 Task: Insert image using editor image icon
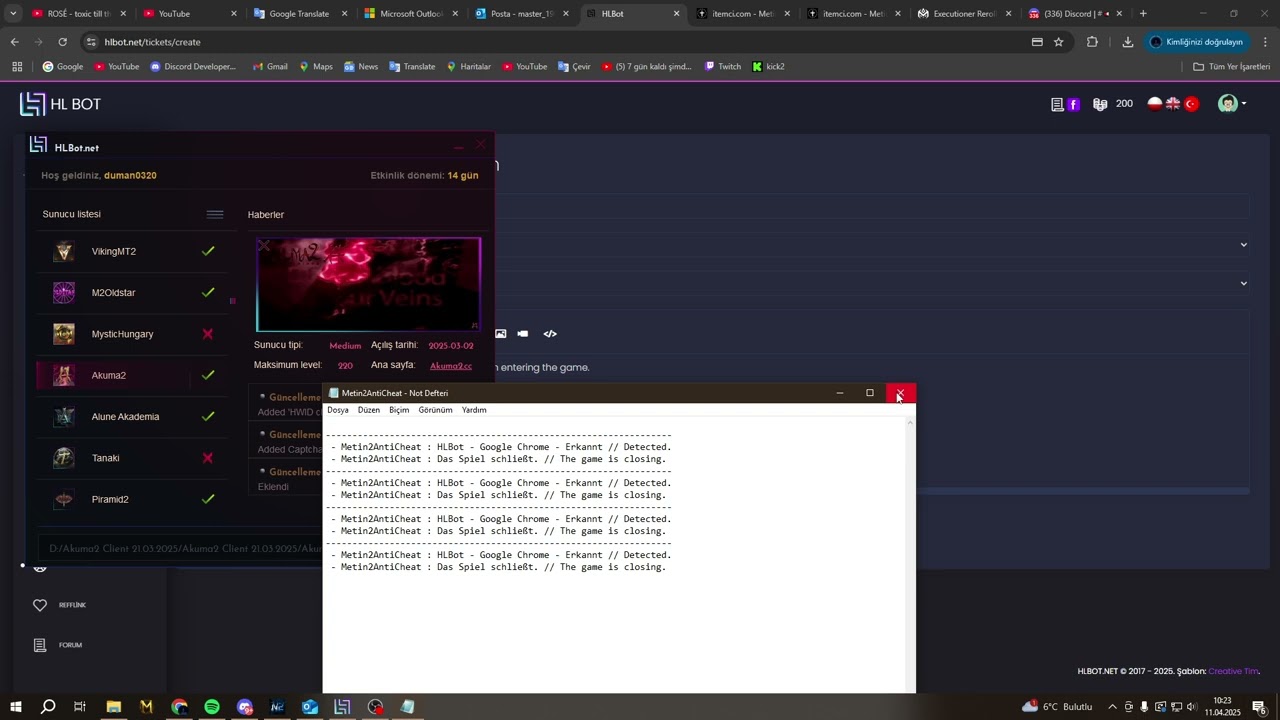pos(501,334)
